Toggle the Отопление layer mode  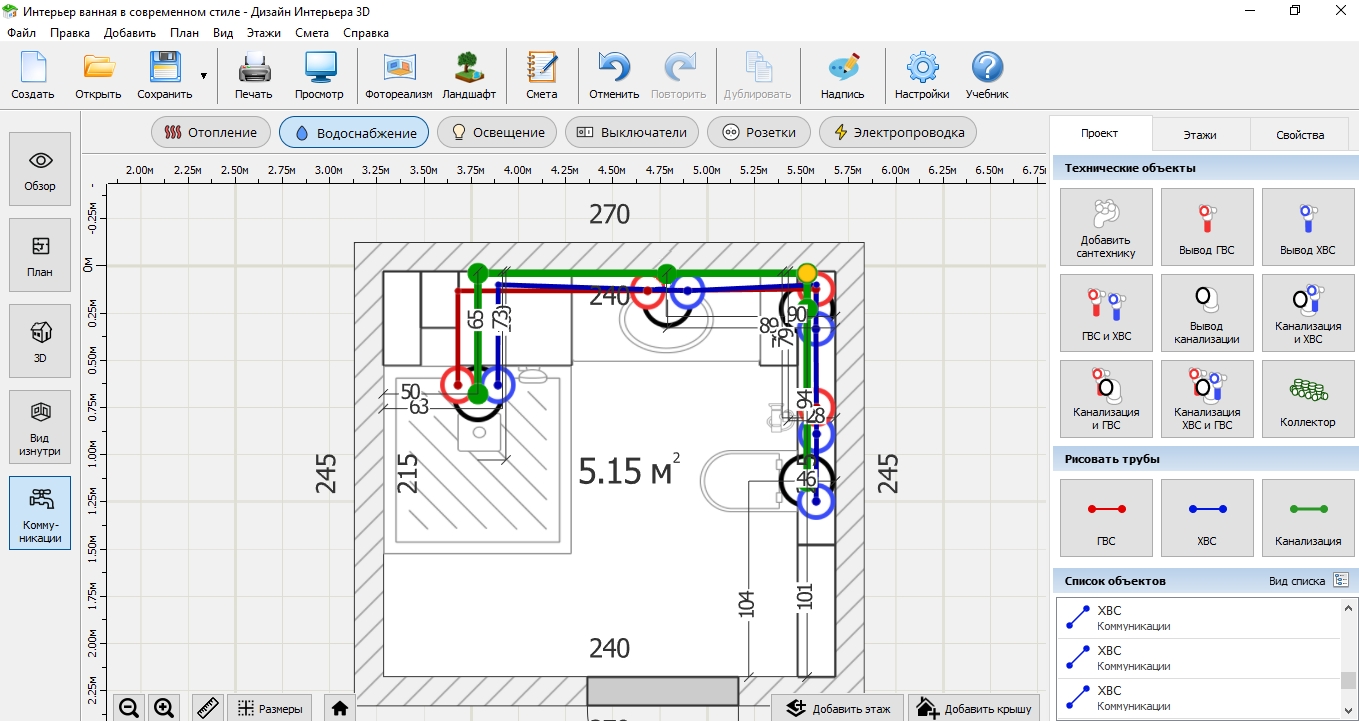(x=211, y=132)
